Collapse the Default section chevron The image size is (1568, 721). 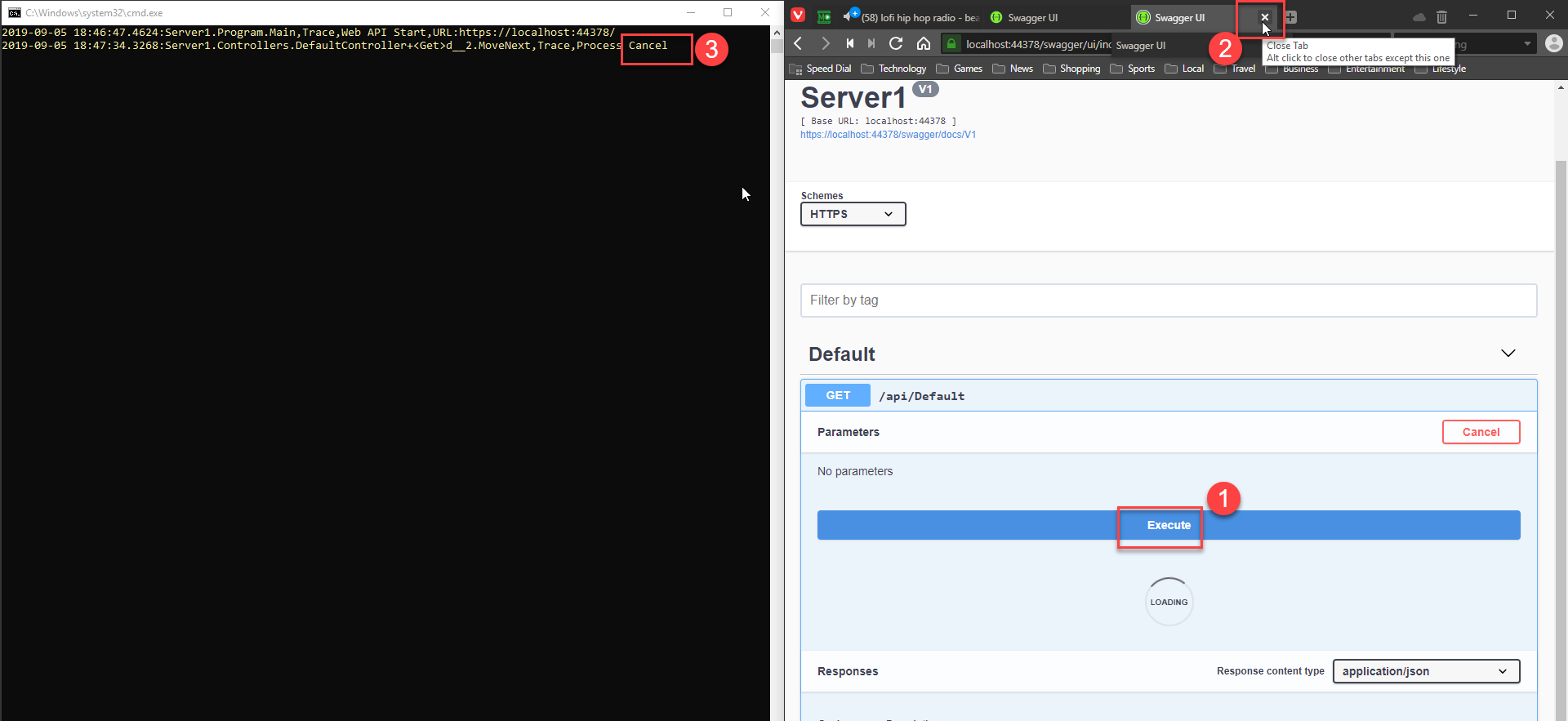[x=1508, y=354]
